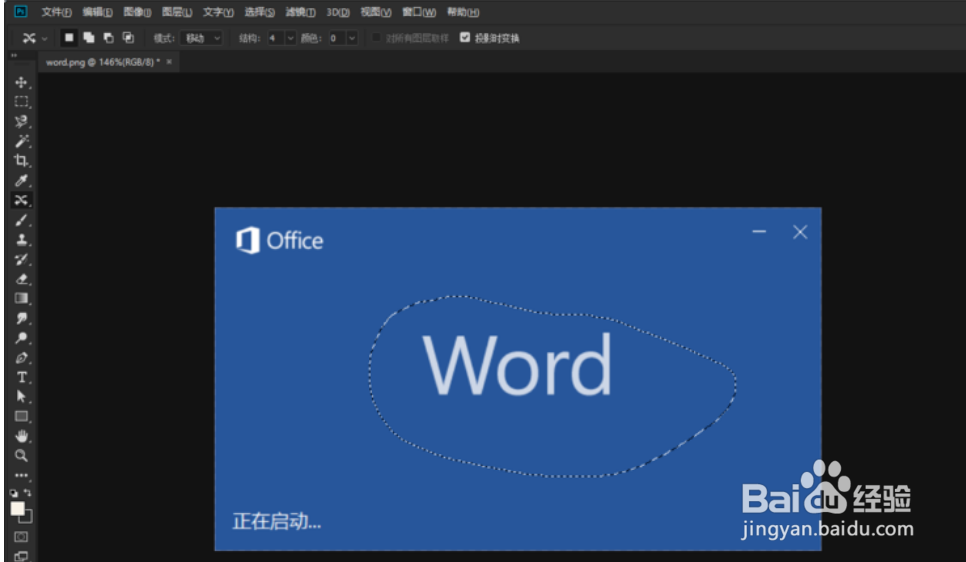Screen dimensions: 966x562
Task: Open the Edit menu
Action: click(97, 12)
